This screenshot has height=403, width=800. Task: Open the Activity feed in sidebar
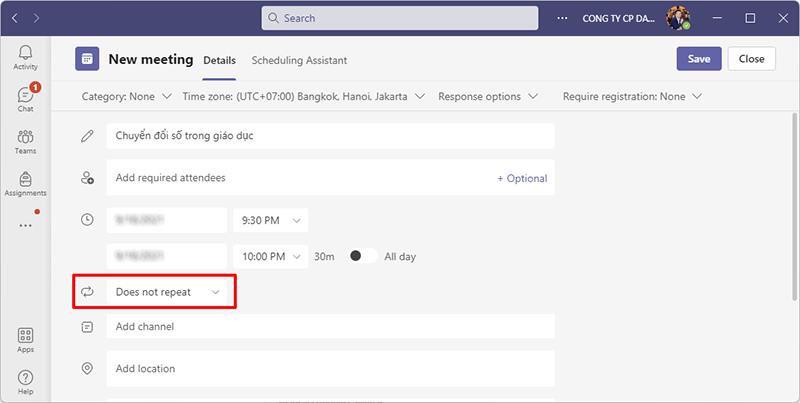(x=25, y=57)
